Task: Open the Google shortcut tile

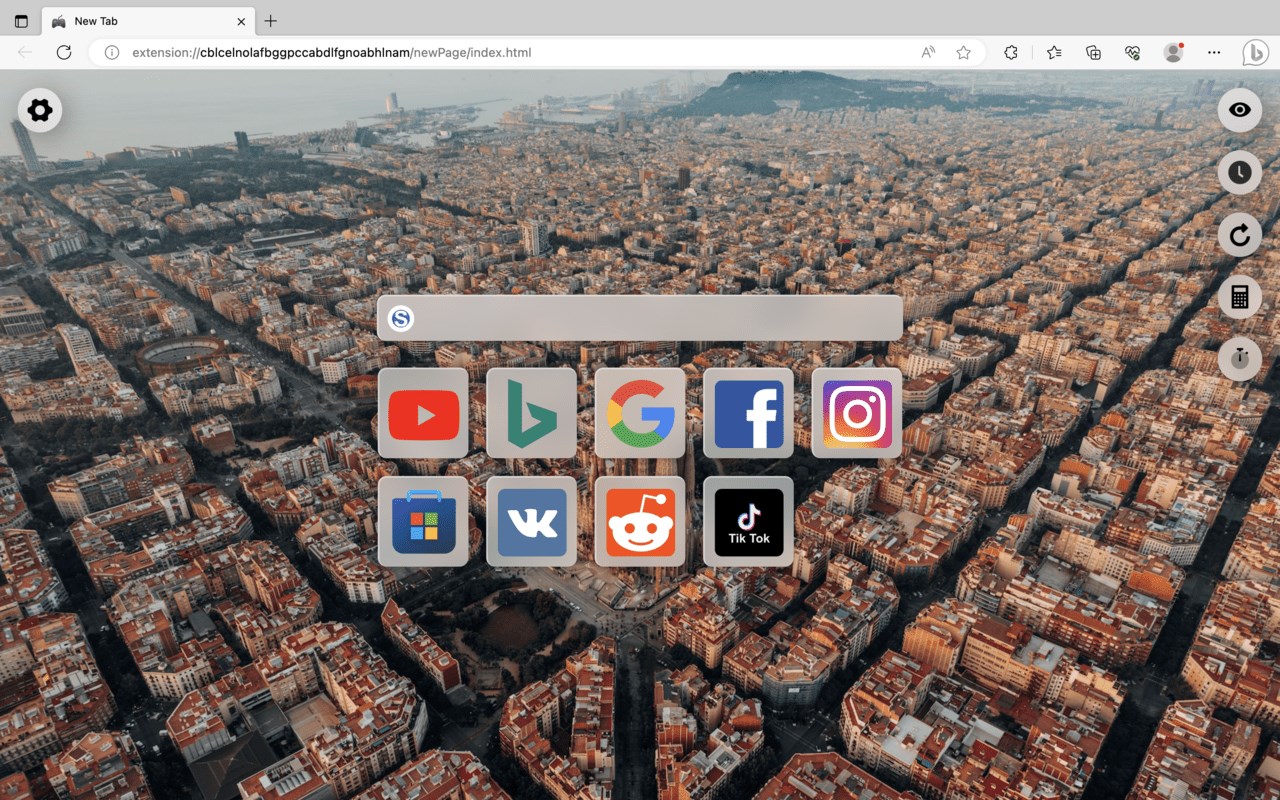Action: pyautogui.click(x=640, y=413)
